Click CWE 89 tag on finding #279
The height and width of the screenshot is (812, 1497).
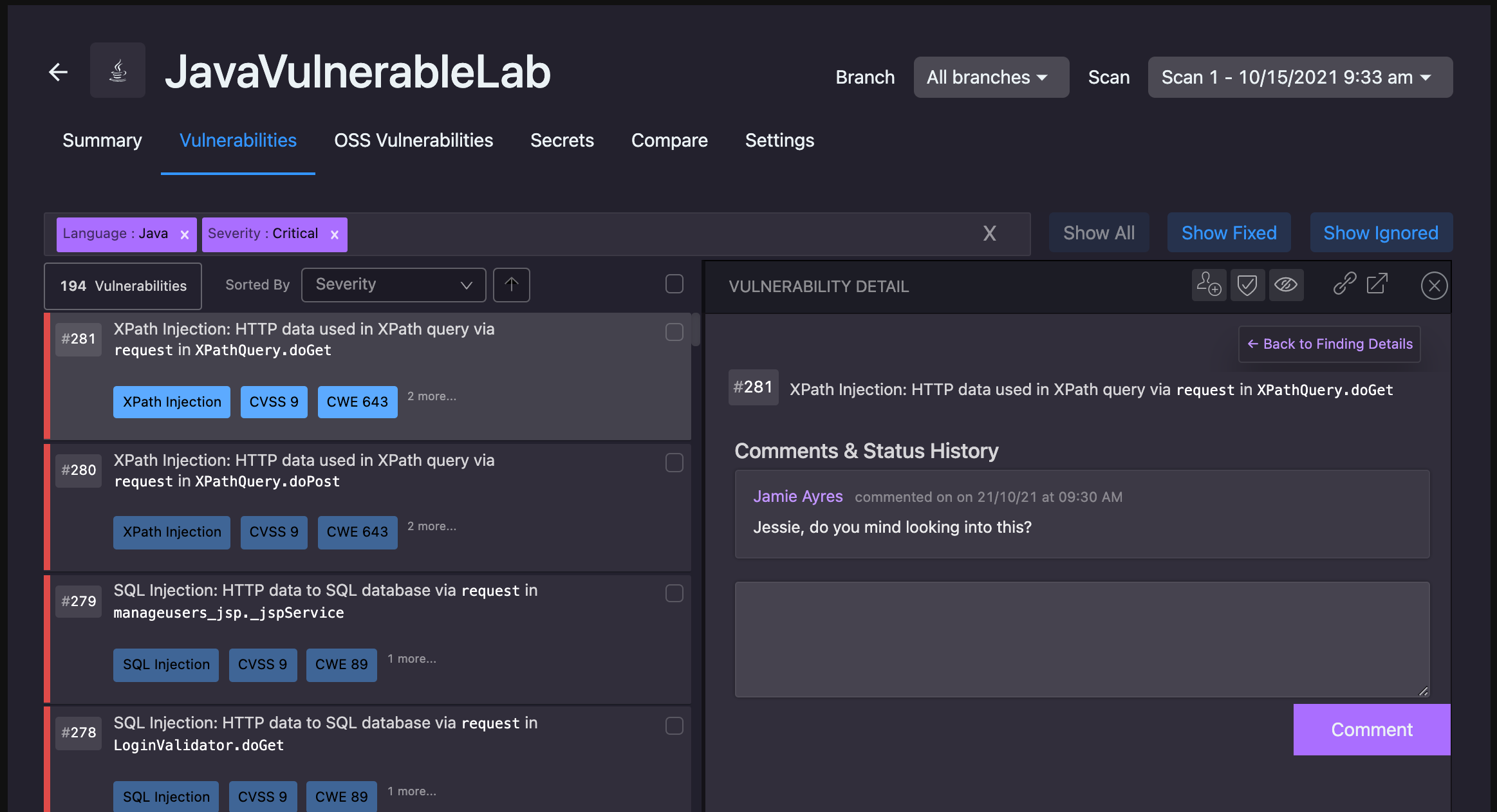click(341, 665)
